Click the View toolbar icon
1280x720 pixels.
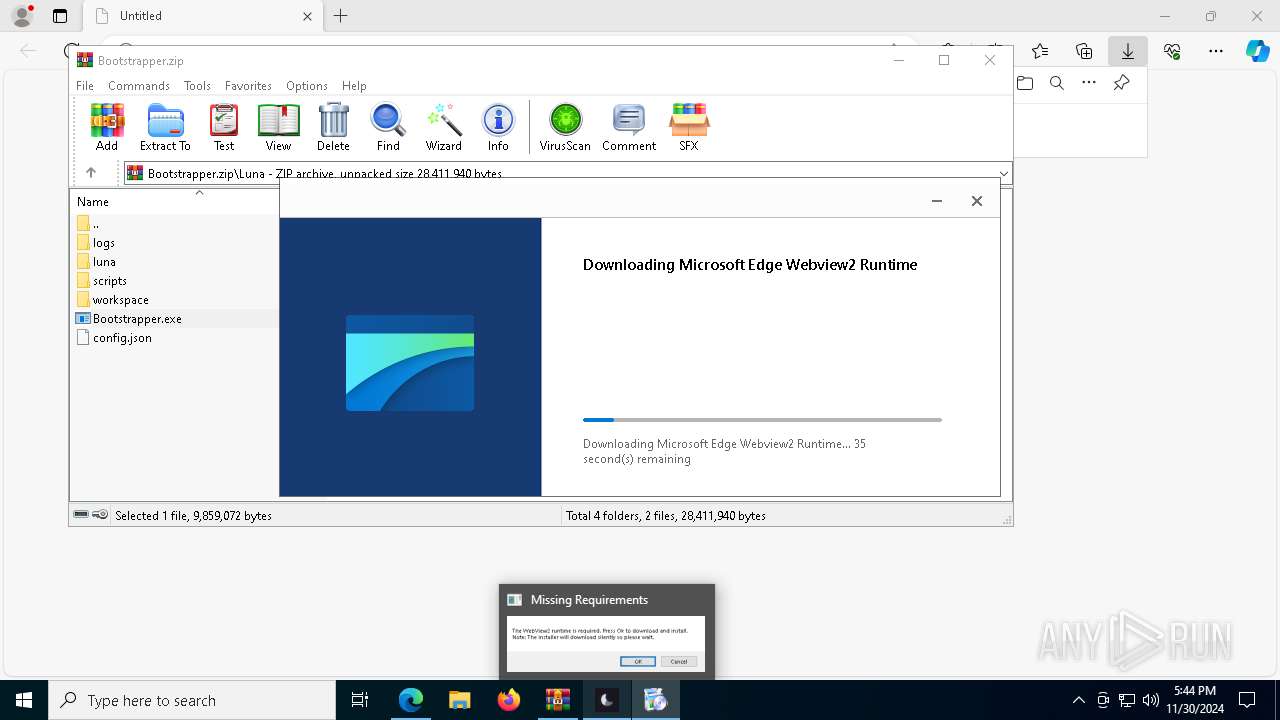click(278, 127)
